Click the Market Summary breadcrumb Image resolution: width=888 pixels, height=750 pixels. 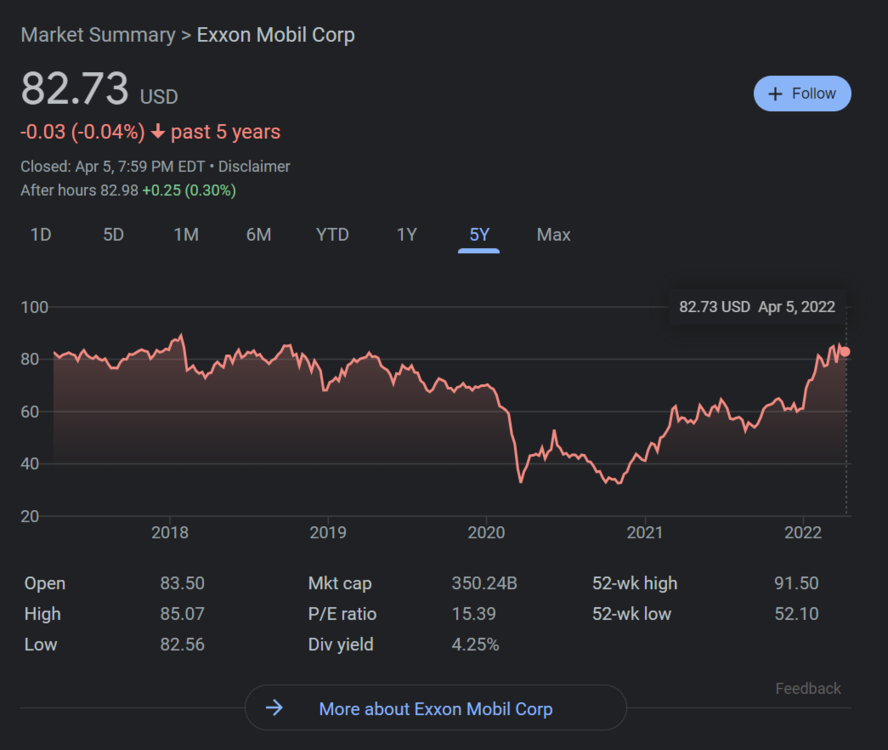click(98, 35)
